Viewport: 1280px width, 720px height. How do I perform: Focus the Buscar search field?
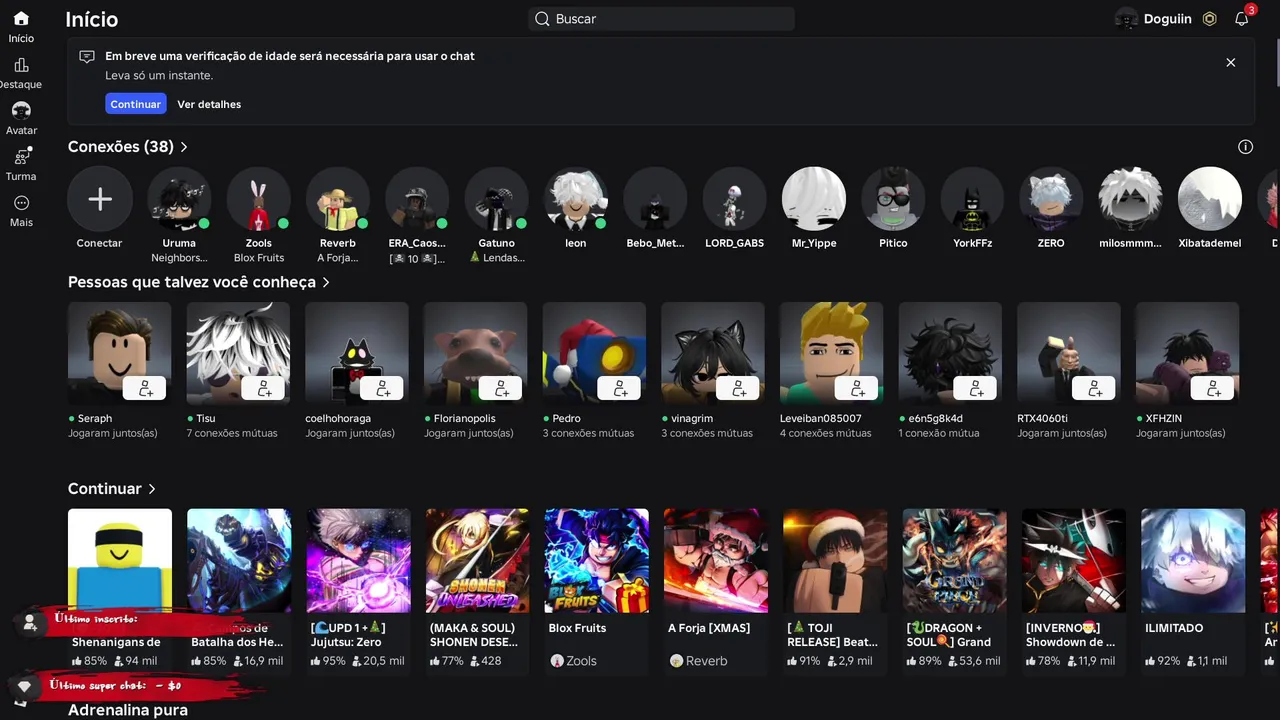pyautogui.click(x=661, y=19)
